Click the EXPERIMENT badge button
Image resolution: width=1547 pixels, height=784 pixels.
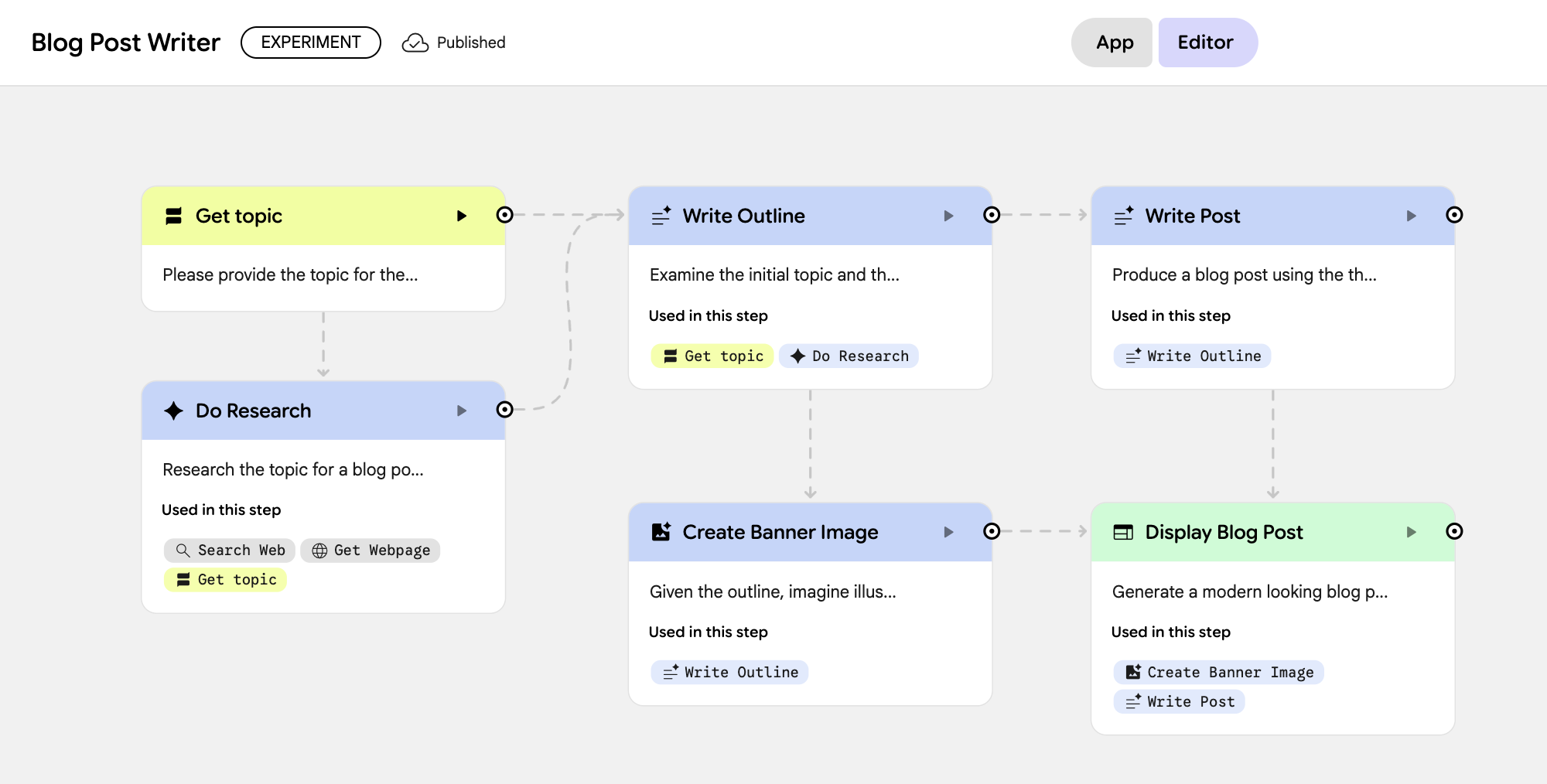tap(311, 43)
